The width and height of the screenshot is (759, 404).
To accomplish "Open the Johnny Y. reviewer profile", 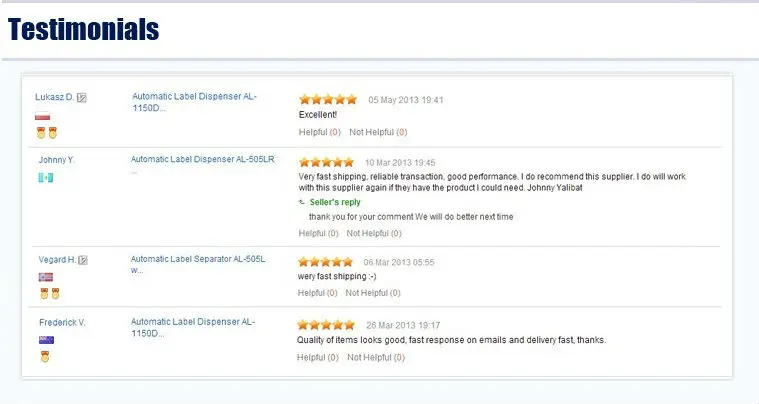I will pyautogui.click(x=57, y=160).
